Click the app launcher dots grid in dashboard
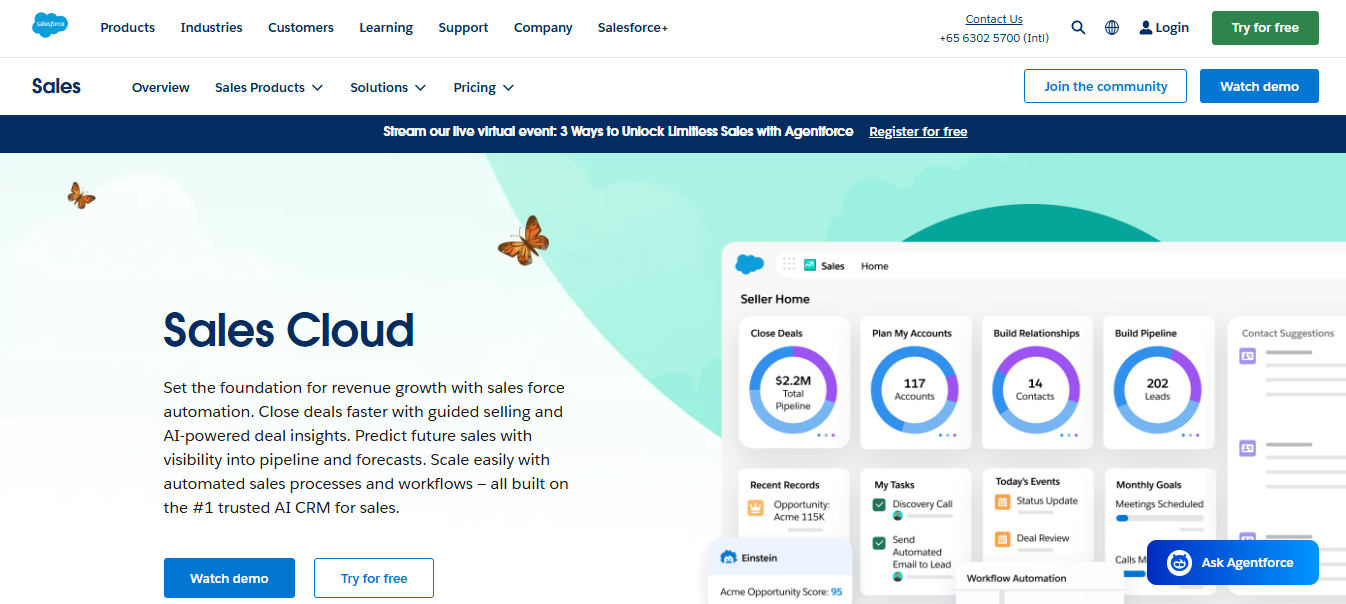Screen dimensions: 1346x604 point(789,265)
